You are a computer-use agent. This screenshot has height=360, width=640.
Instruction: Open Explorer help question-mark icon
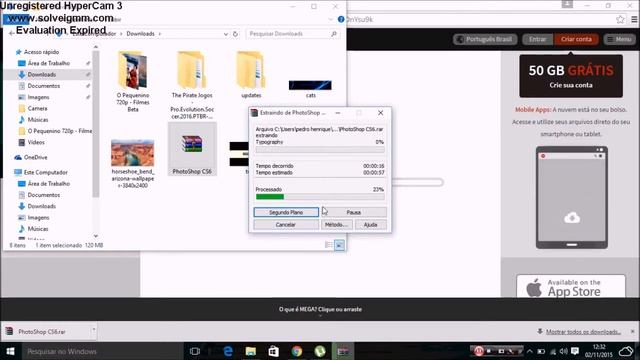coord(341,19)
